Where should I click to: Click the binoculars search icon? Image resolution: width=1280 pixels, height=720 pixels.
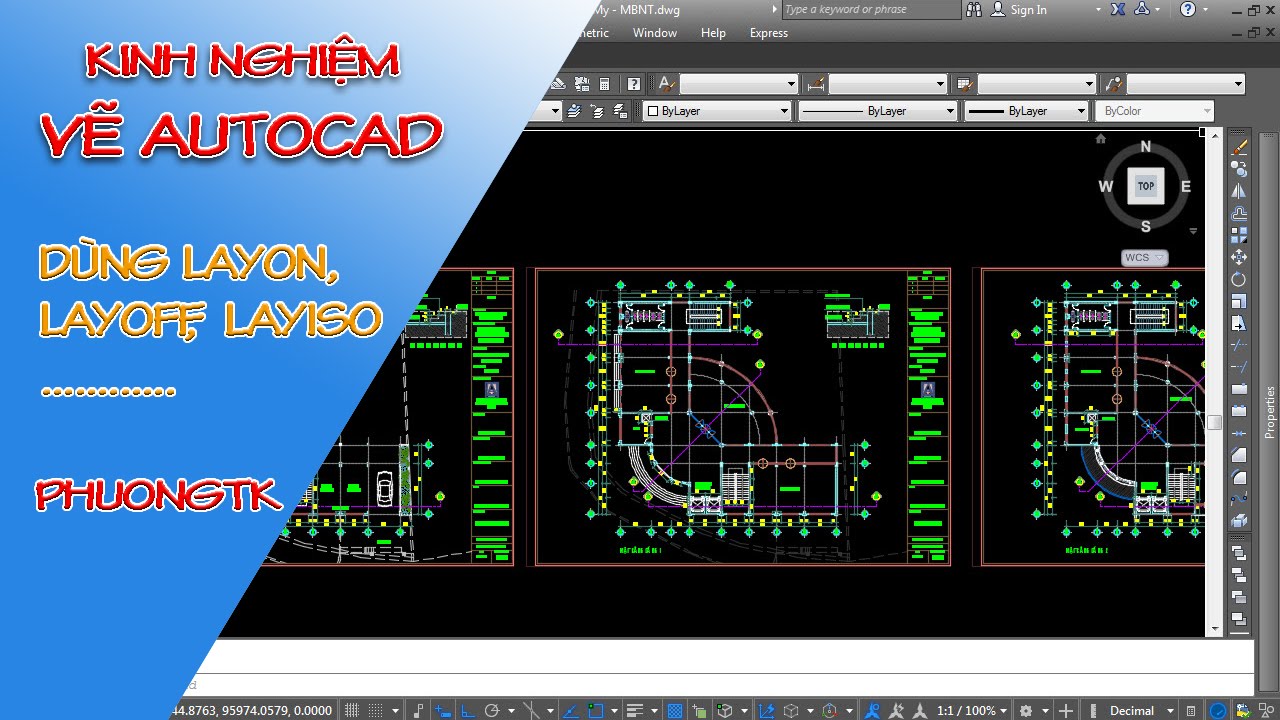(x=975, y=9)
